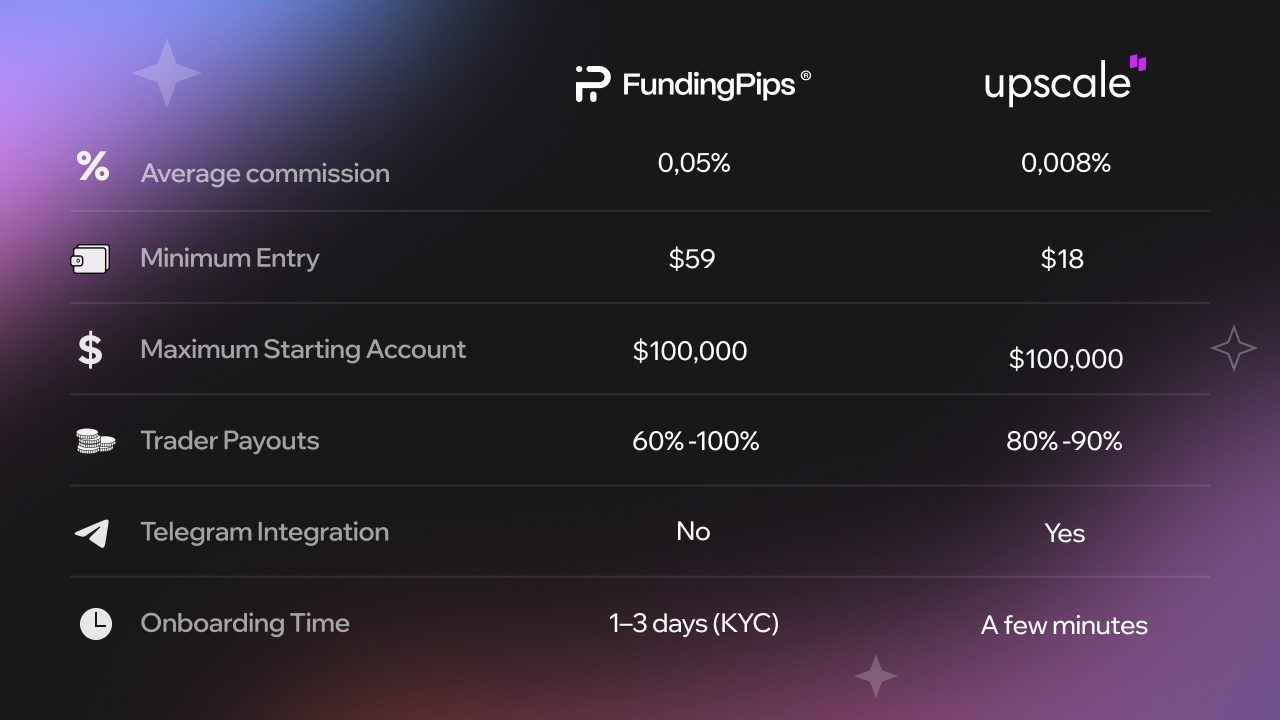Click the FundingPips logo mark

[x=592, y=84]
